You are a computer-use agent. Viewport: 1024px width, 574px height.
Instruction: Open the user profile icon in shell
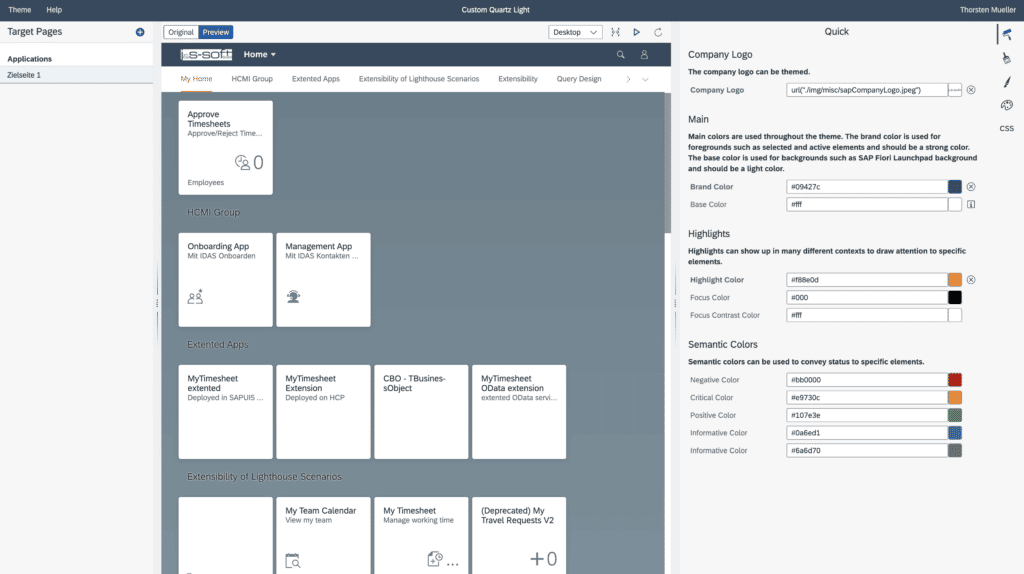pos(644,55)
